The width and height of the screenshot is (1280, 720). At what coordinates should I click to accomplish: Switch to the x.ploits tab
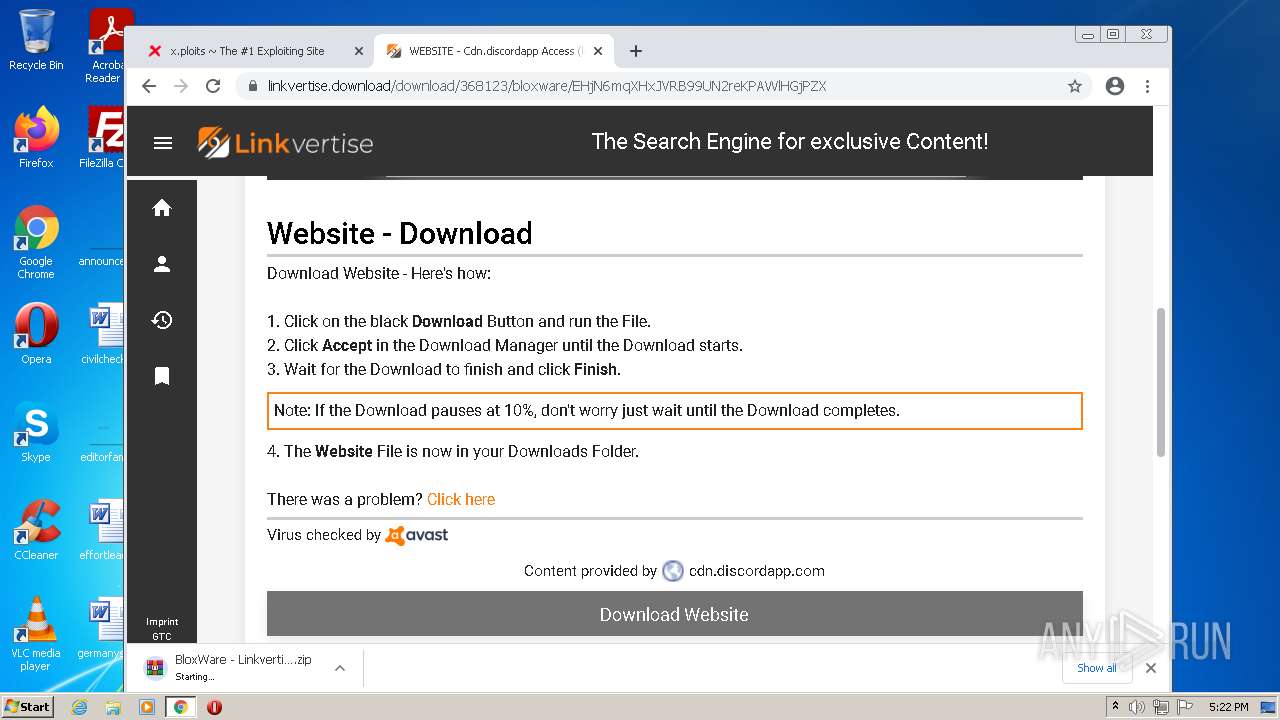pyautogui.click(x=247, y=51)
